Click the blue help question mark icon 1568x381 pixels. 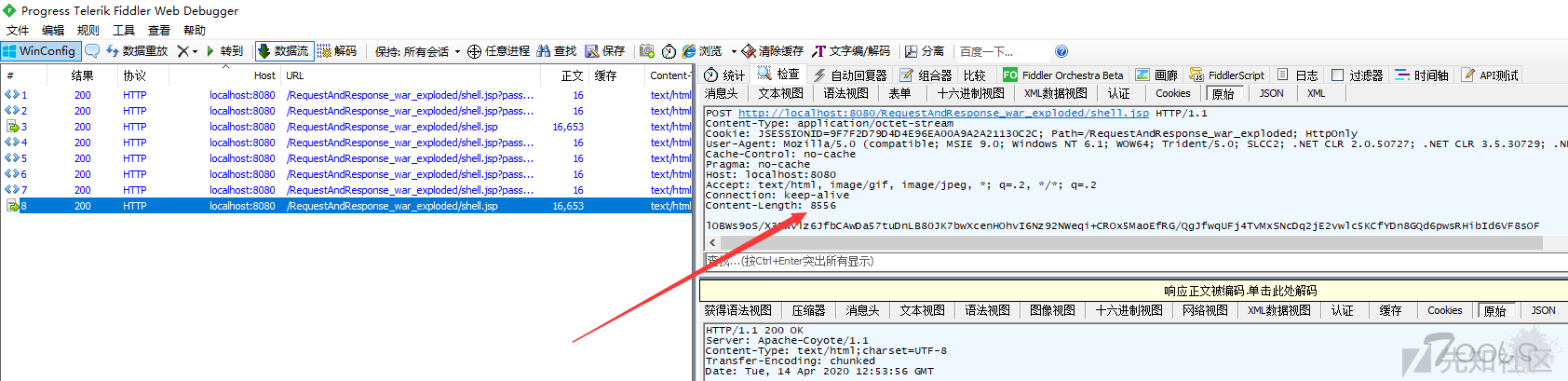coord(1061,51)
